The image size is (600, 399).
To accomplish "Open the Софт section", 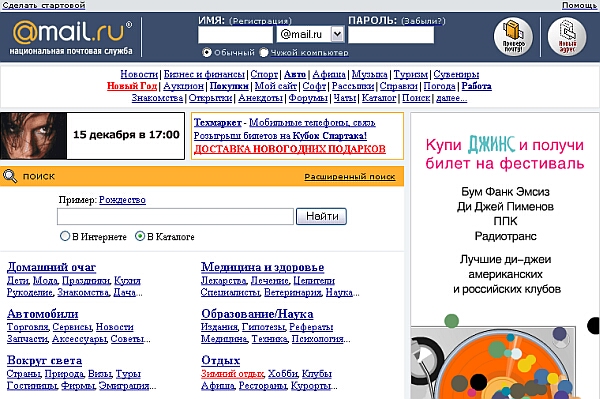I will (314, 86).
